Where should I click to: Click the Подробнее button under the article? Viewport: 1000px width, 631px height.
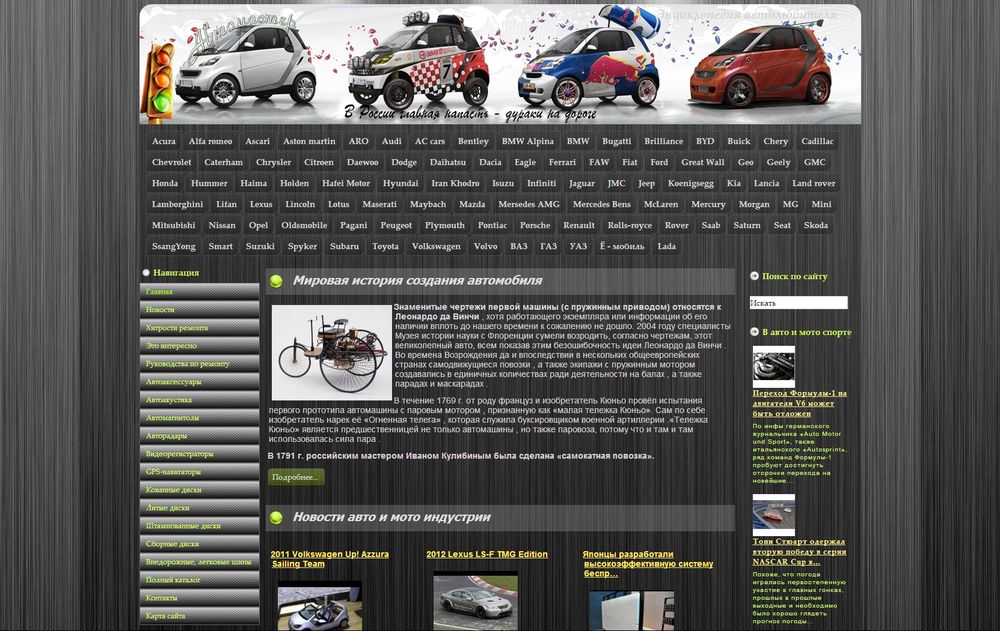click(x=296, y=477)
